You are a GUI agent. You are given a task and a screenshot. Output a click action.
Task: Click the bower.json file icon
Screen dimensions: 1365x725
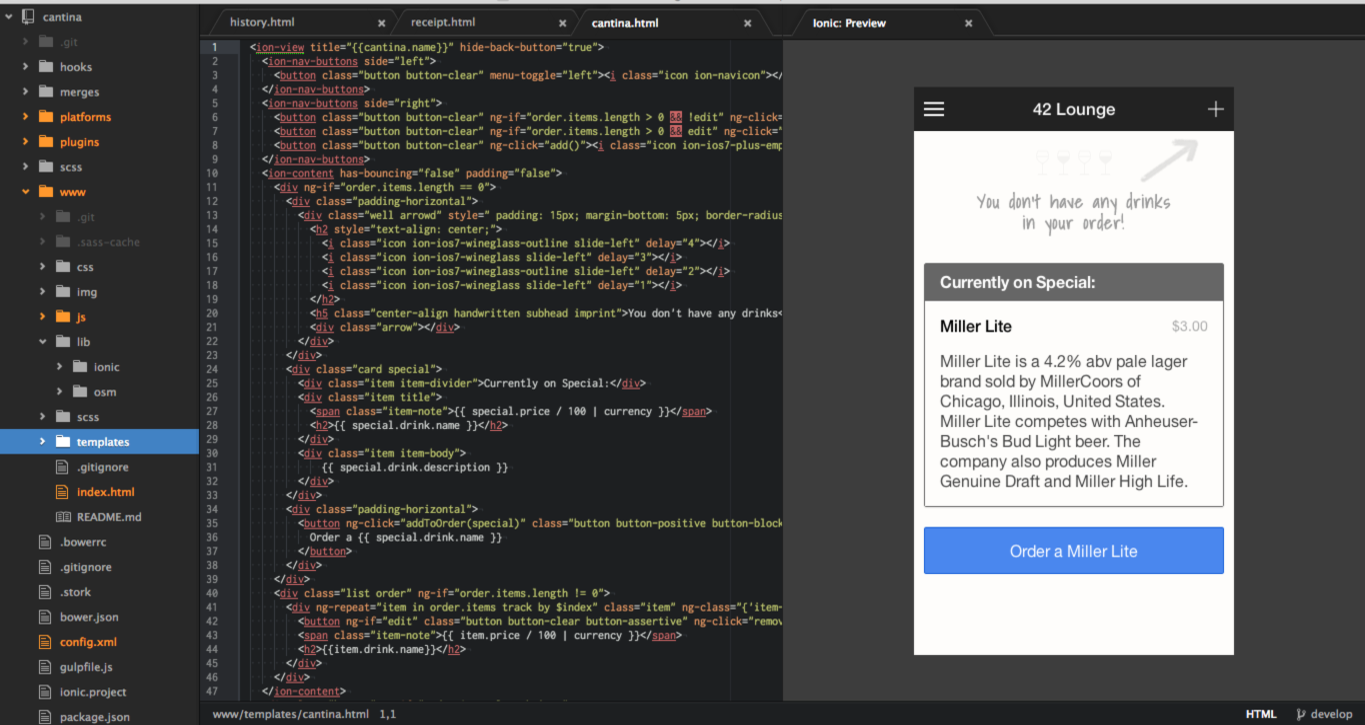45,617
